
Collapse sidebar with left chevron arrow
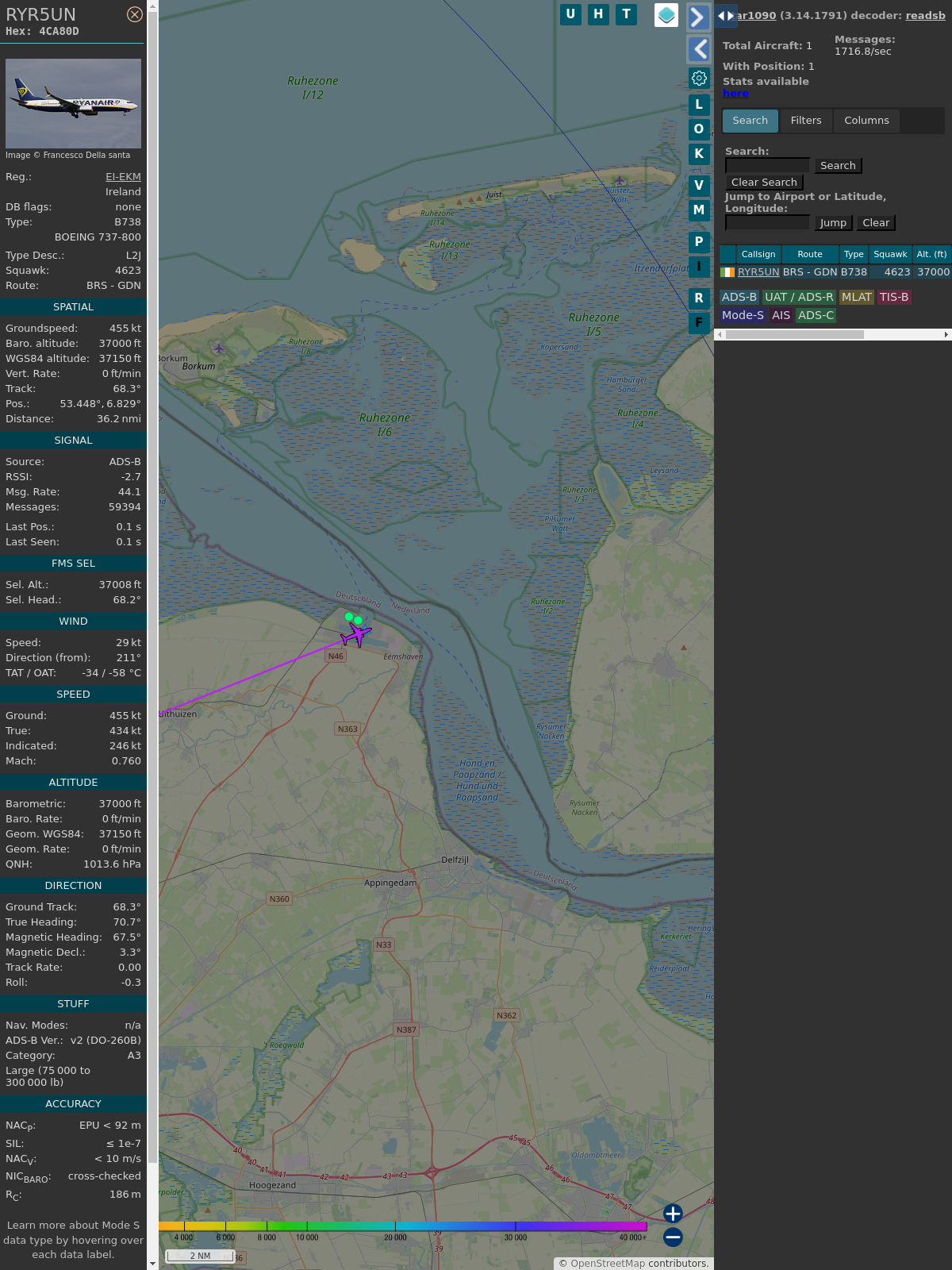[698, 49]
